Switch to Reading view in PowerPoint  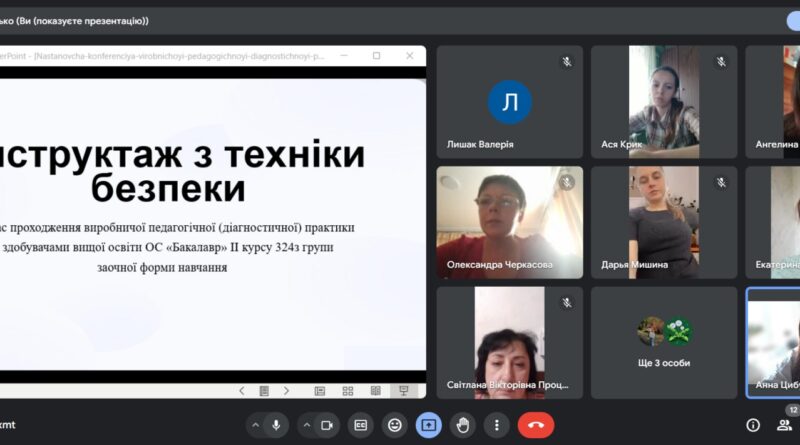point(376,391)
